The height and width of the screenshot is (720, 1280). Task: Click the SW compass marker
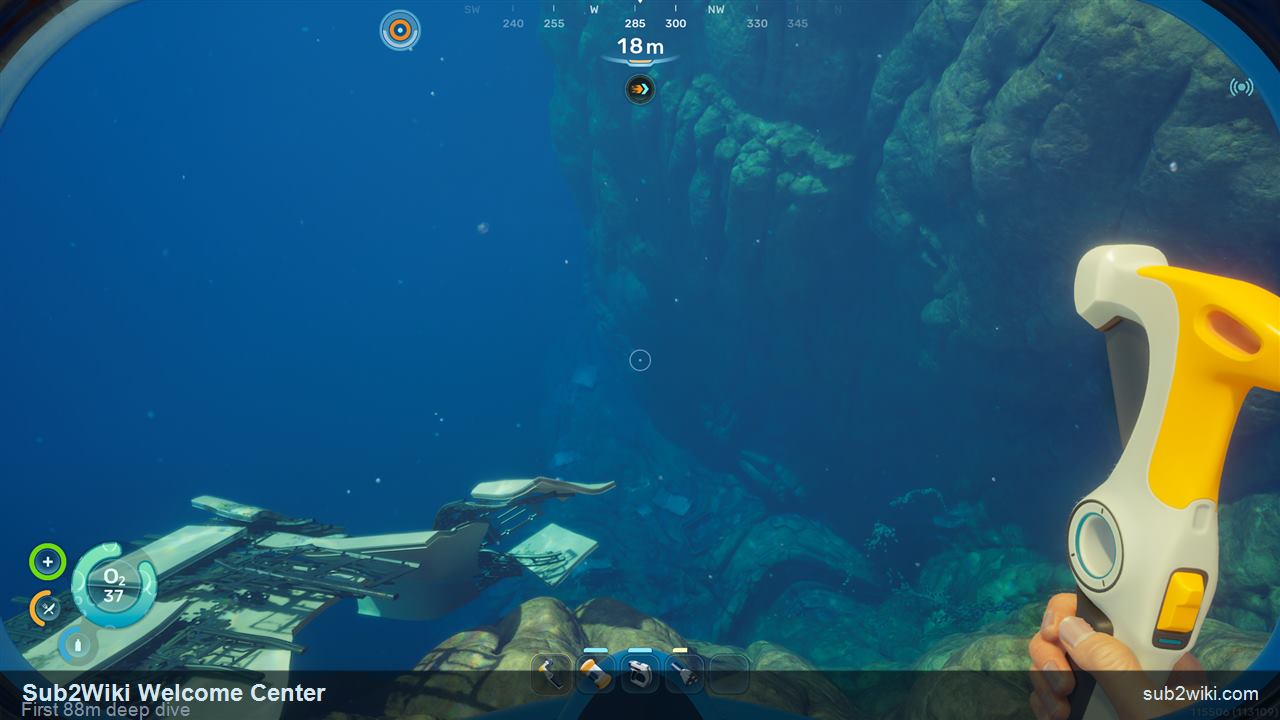click(472, 10)
